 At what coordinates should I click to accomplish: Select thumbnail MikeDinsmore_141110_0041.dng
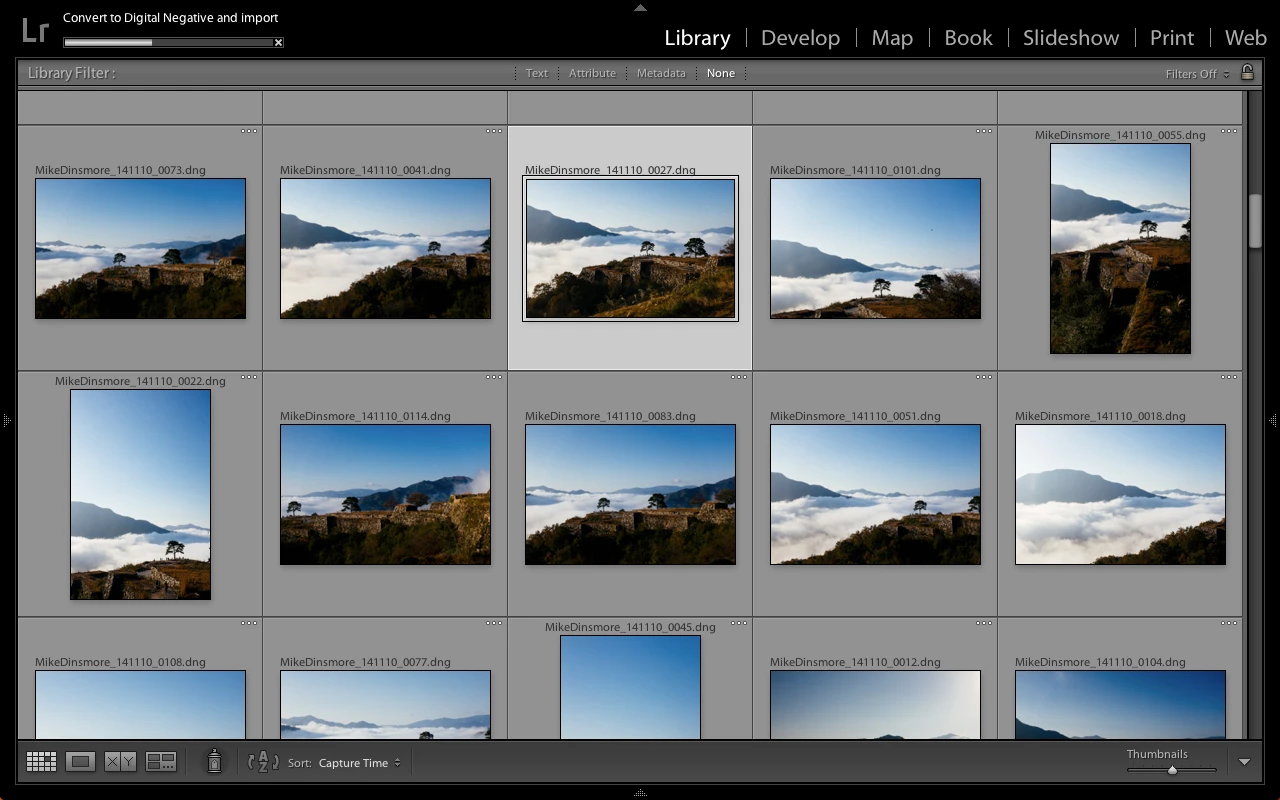point(385,248)
